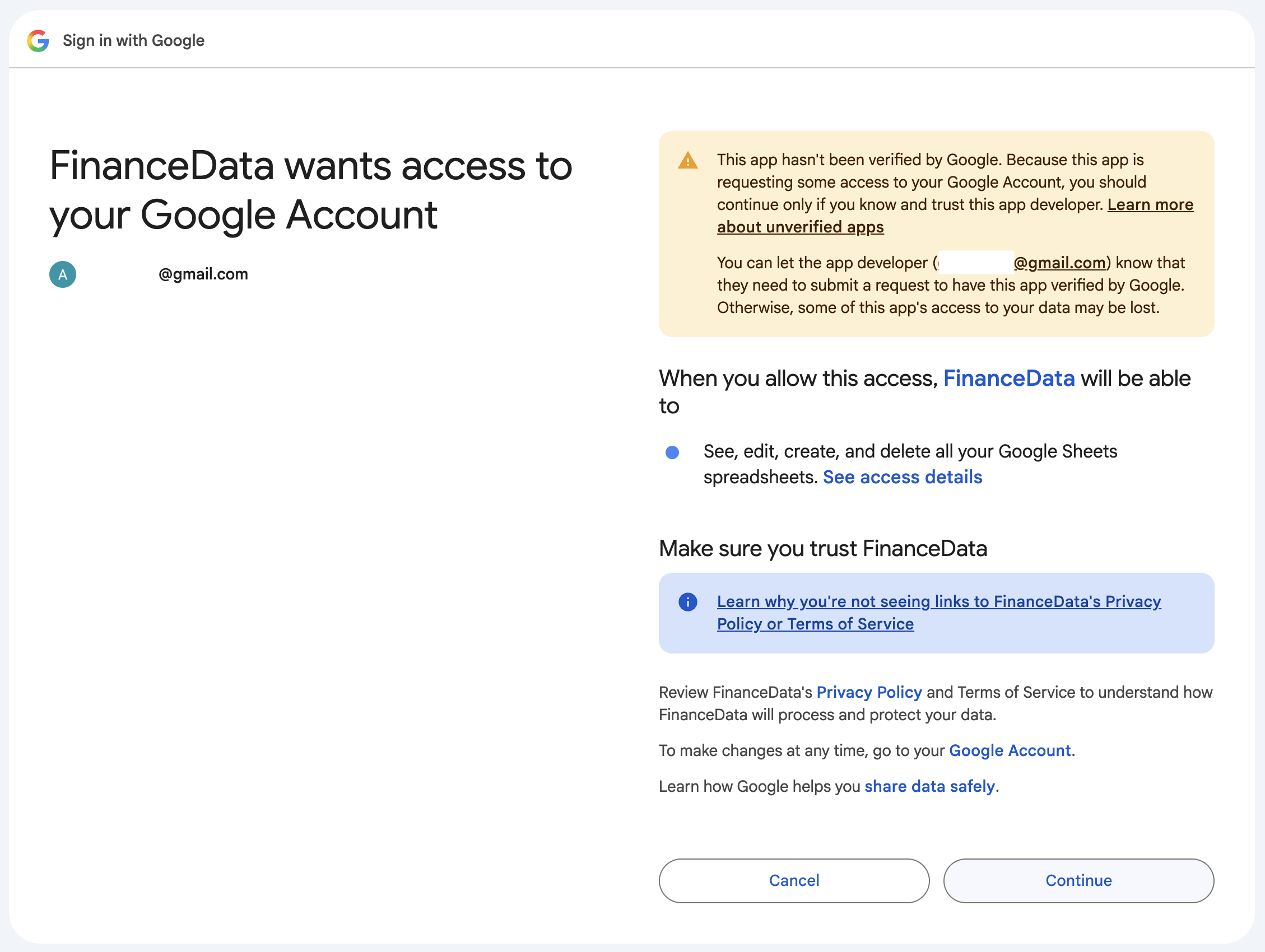Click the Continue button
Image resolution: width=1265 pixels, height=952 pixels.
point(1078,880)
